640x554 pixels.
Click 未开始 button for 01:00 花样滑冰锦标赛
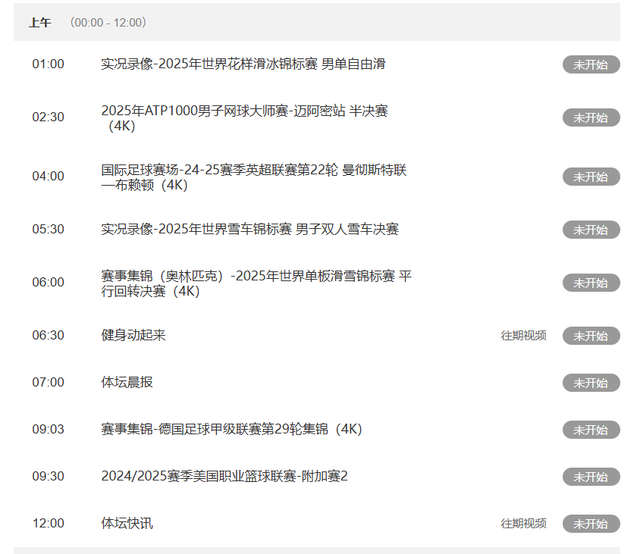[x=590, y=64]
